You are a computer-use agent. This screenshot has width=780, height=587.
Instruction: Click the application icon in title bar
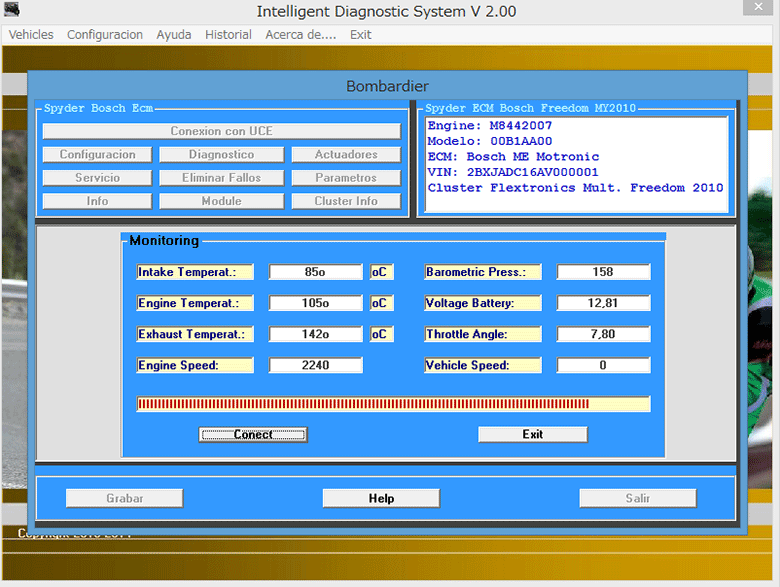tap(11, 9)
